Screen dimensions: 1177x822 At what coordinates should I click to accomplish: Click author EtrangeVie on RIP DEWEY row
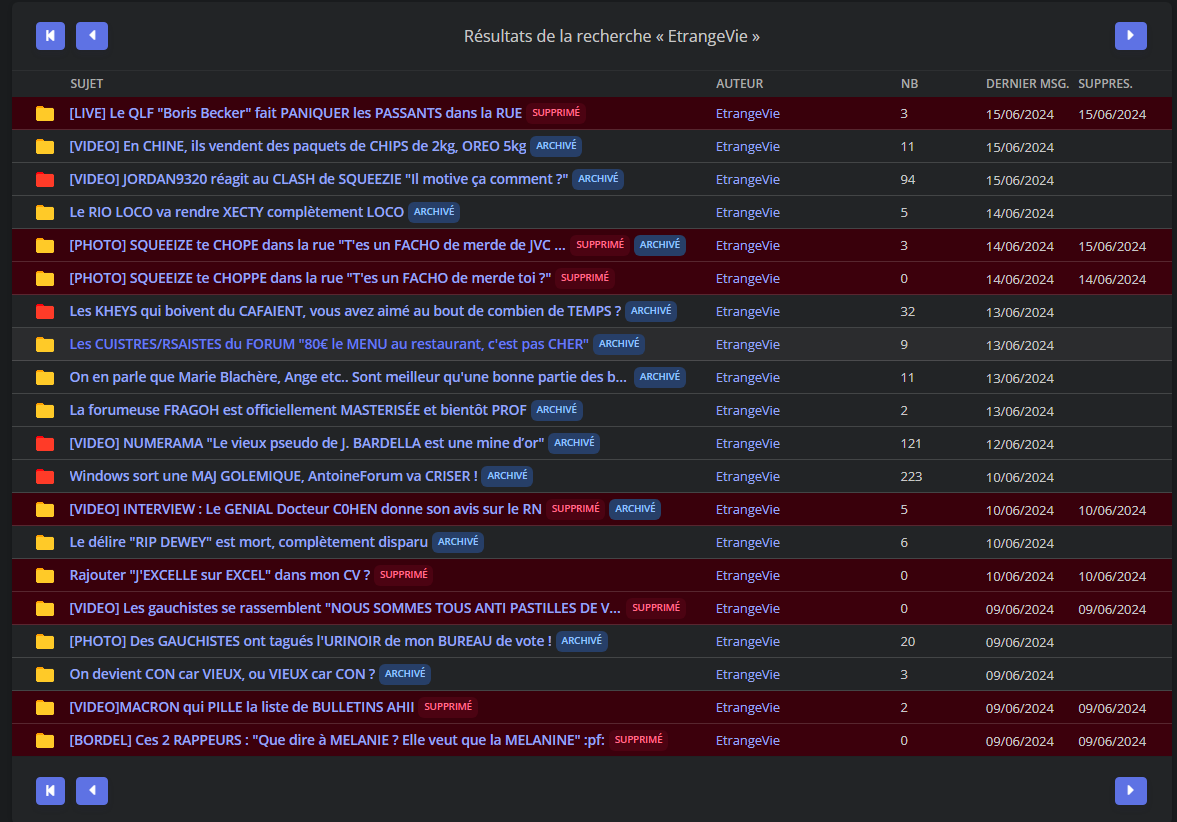[x=748, y=543]
